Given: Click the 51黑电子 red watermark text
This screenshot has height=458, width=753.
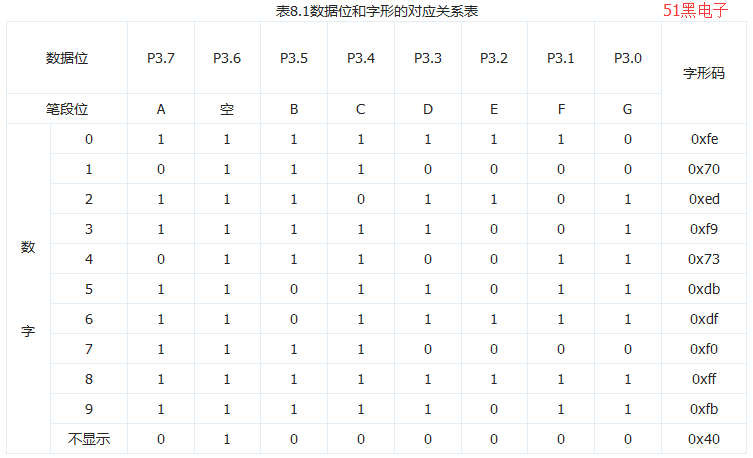Looking at the screenshot, I should coord(695,11).
